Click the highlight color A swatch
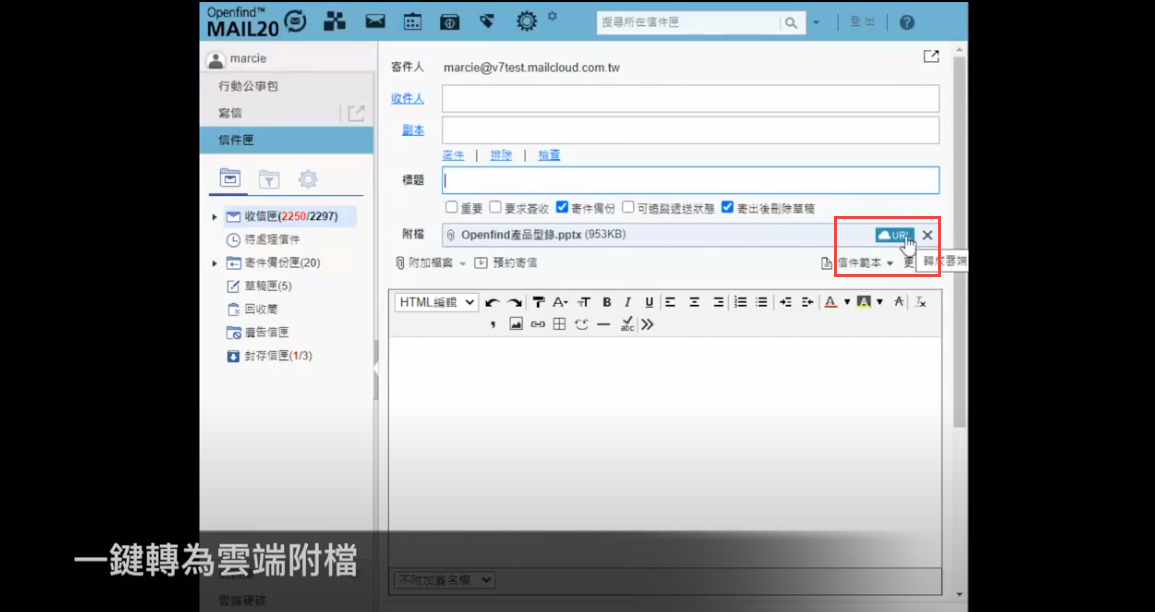The image size is (1155, 612). pyautogui.click(x=864, y=302)
